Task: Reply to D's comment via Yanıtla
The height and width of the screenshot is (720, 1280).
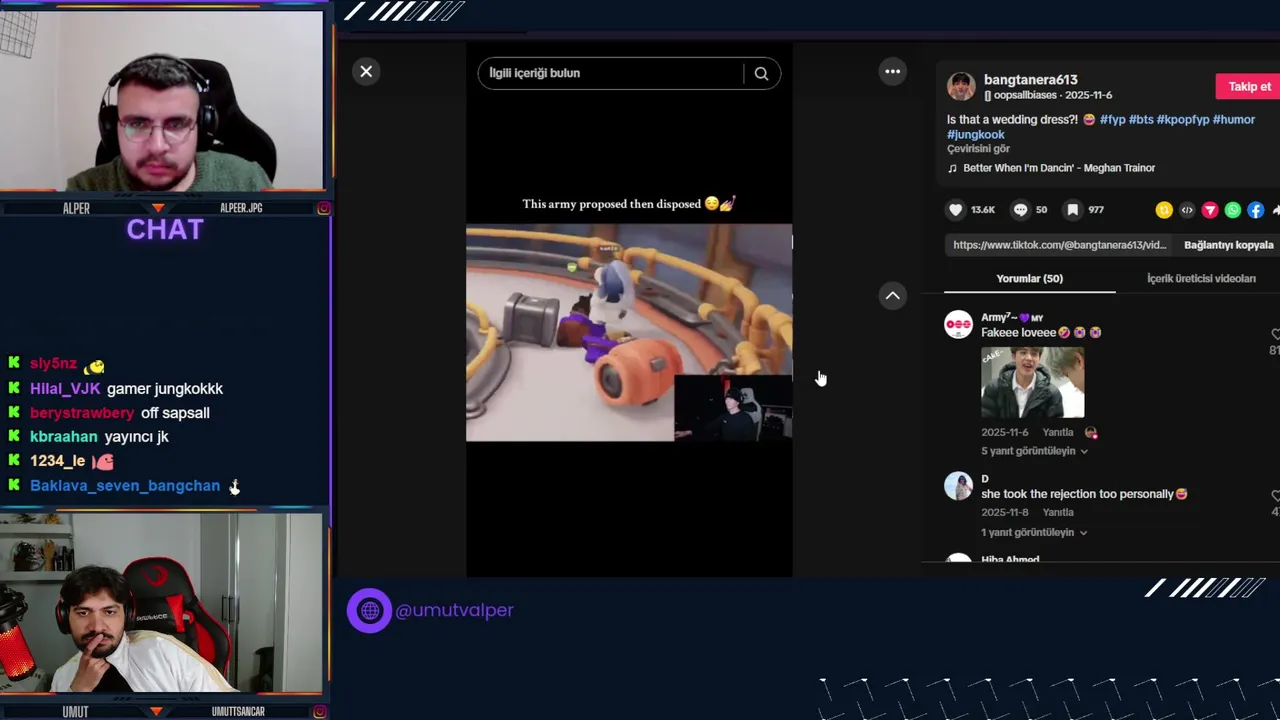Action: (1058, 513)
